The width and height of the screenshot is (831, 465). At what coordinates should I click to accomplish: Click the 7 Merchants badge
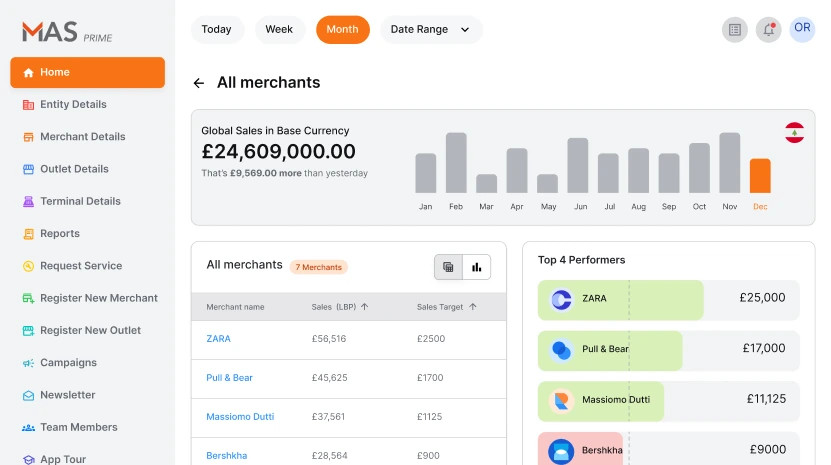(x=318, y=267)
